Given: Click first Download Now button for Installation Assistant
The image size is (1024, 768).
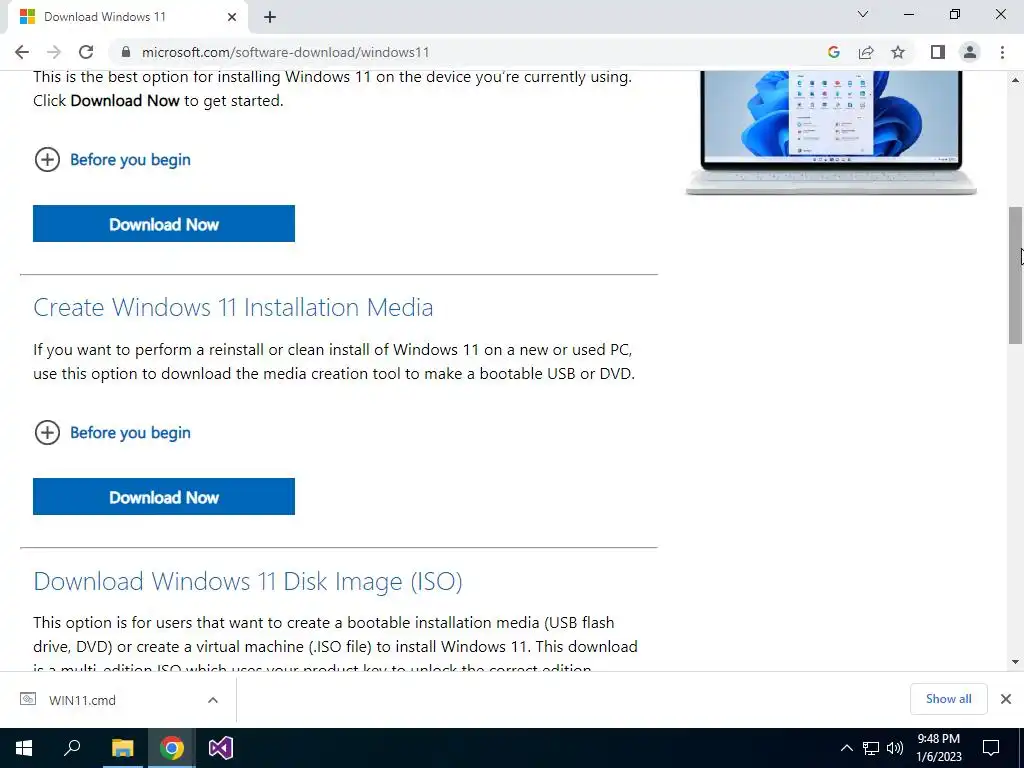Looking at the screenshot, I should pyautogui.click(x=164, y=224).
